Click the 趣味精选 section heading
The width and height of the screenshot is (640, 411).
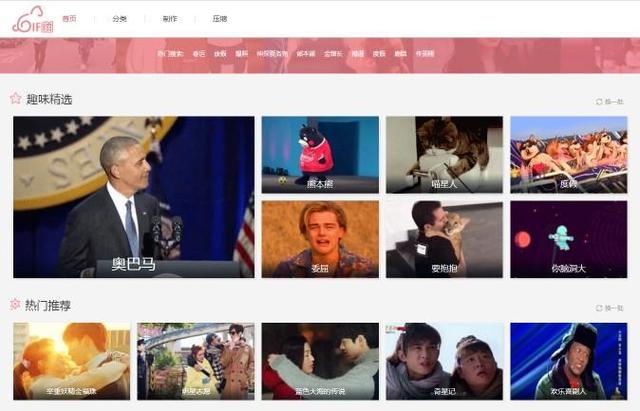pyautogui.click(x=49, y=99)
